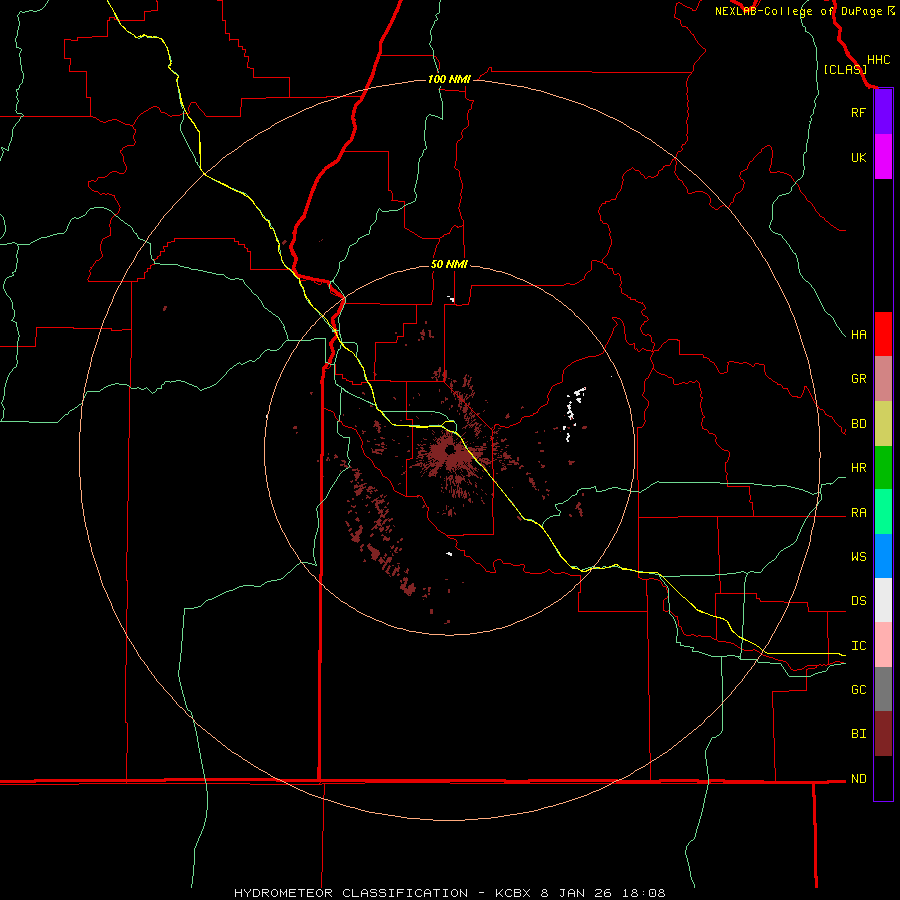The width and height of the screenshot is (900, 900).
Task: Click the HYDROMETEOR CLASSIFICATION title caption
Action: coord(351,893)
